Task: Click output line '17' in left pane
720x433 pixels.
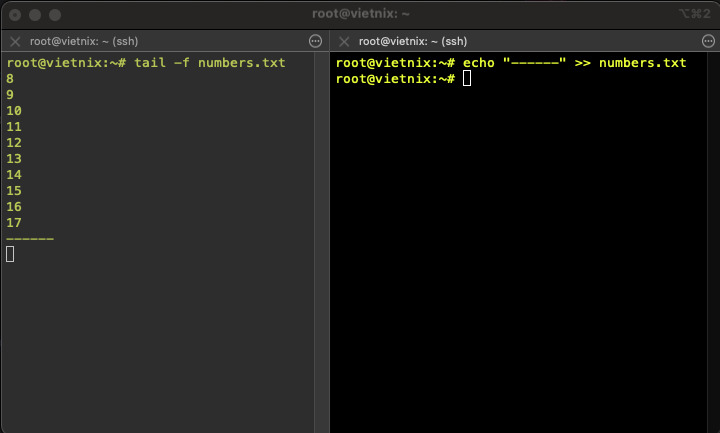Action: click(x=14, y=223)
